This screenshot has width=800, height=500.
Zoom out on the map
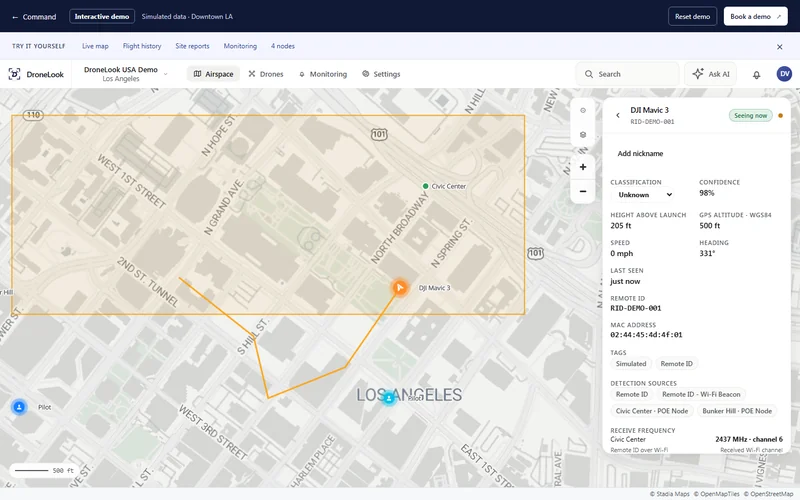pyautogui.click(x=583, y=191)
